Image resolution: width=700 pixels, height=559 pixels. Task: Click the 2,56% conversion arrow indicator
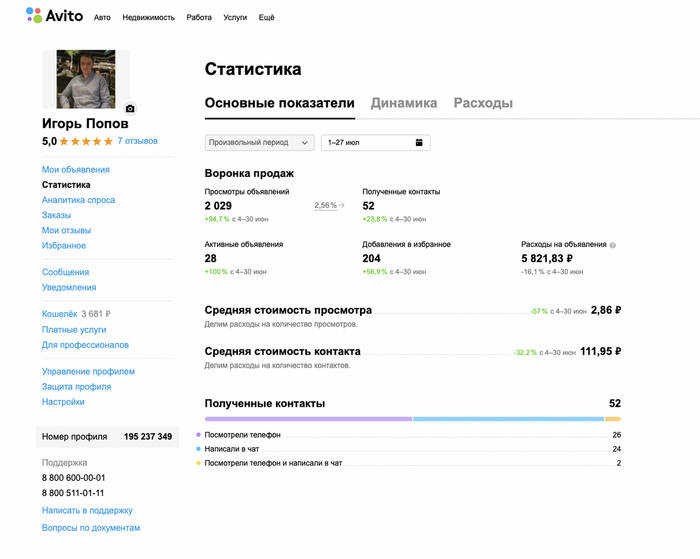click(x=329, y=205)
